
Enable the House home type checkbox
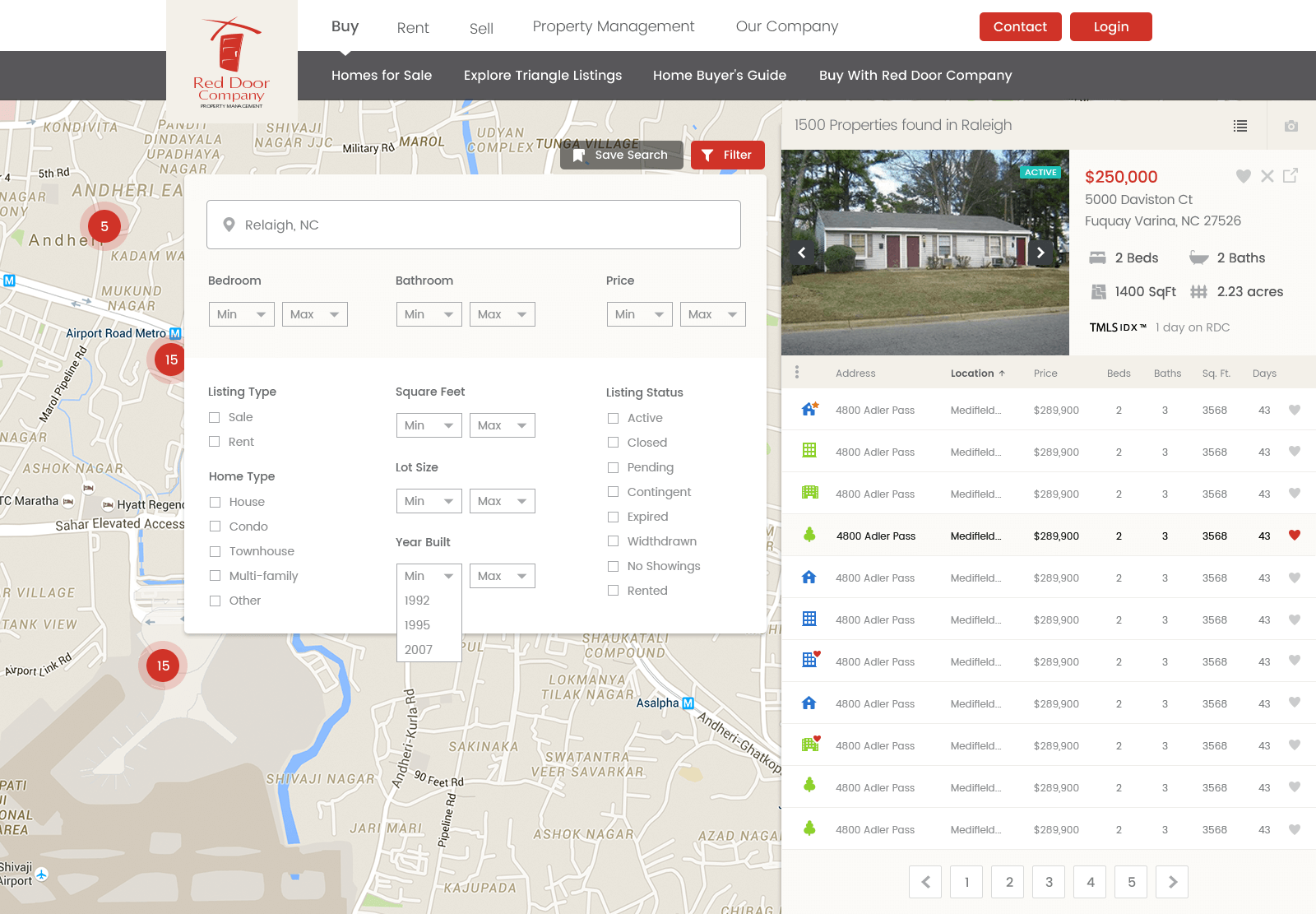(x=215, y=502)
